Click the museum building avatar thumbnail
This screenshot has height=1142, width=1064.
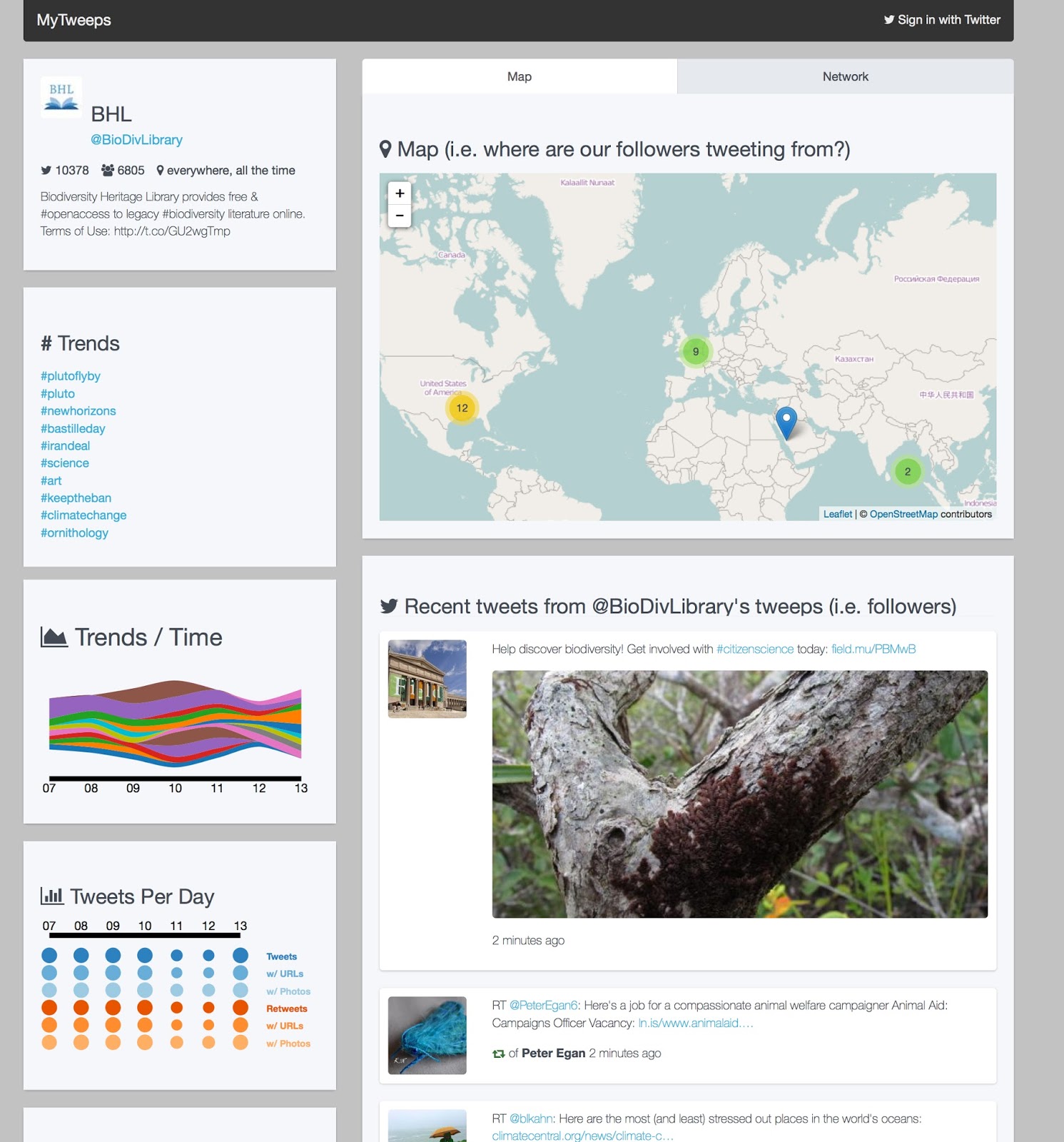[427, 679]
